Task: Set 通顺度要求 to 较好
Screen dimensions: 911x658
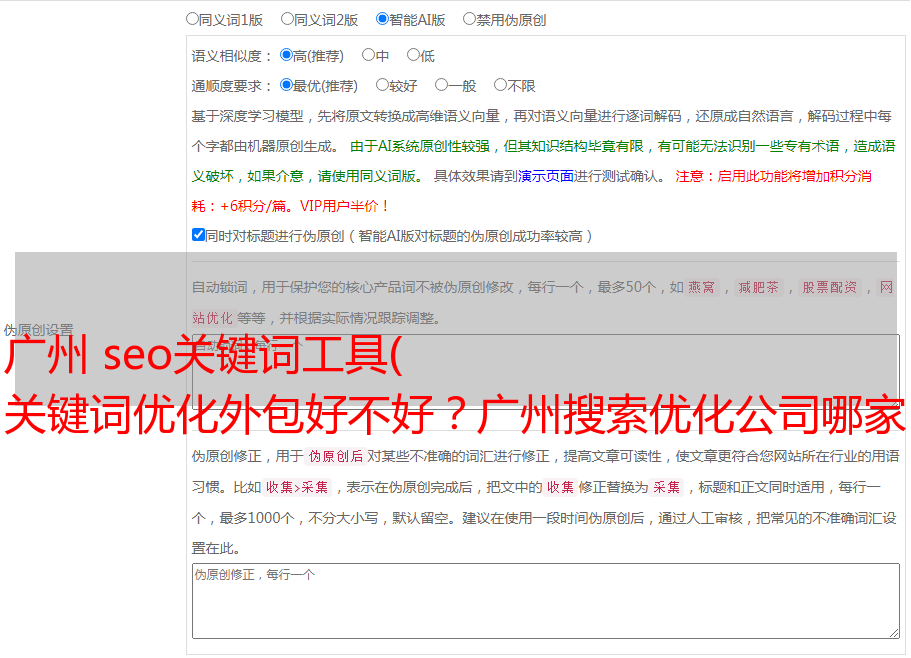Action: pyautogui.click(x=382, y=85)
